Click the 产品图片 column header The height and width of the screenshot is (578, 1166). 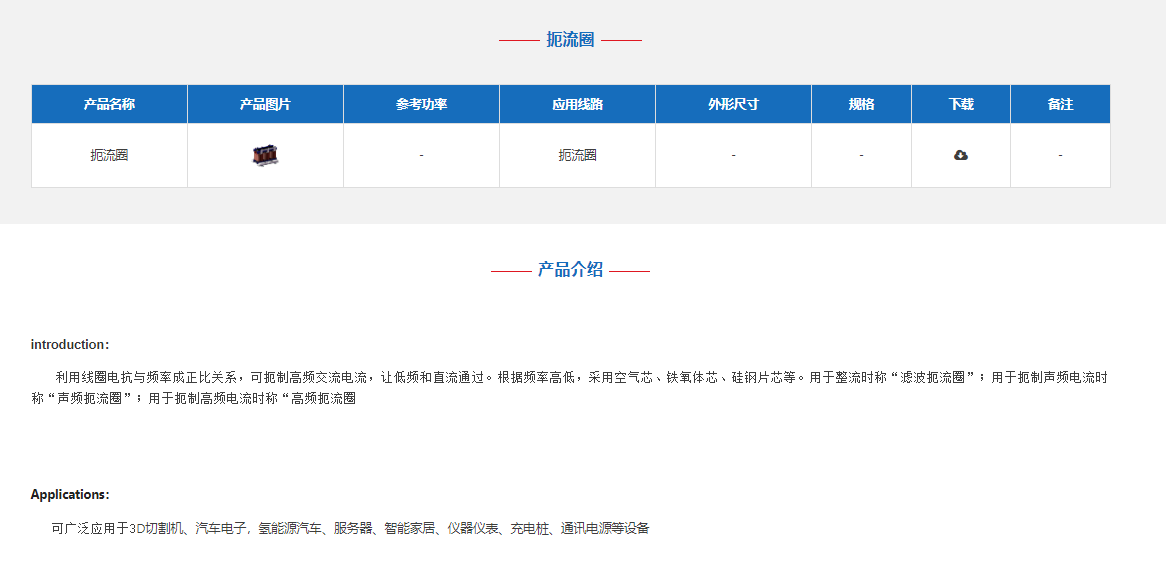tap(265, 104)
